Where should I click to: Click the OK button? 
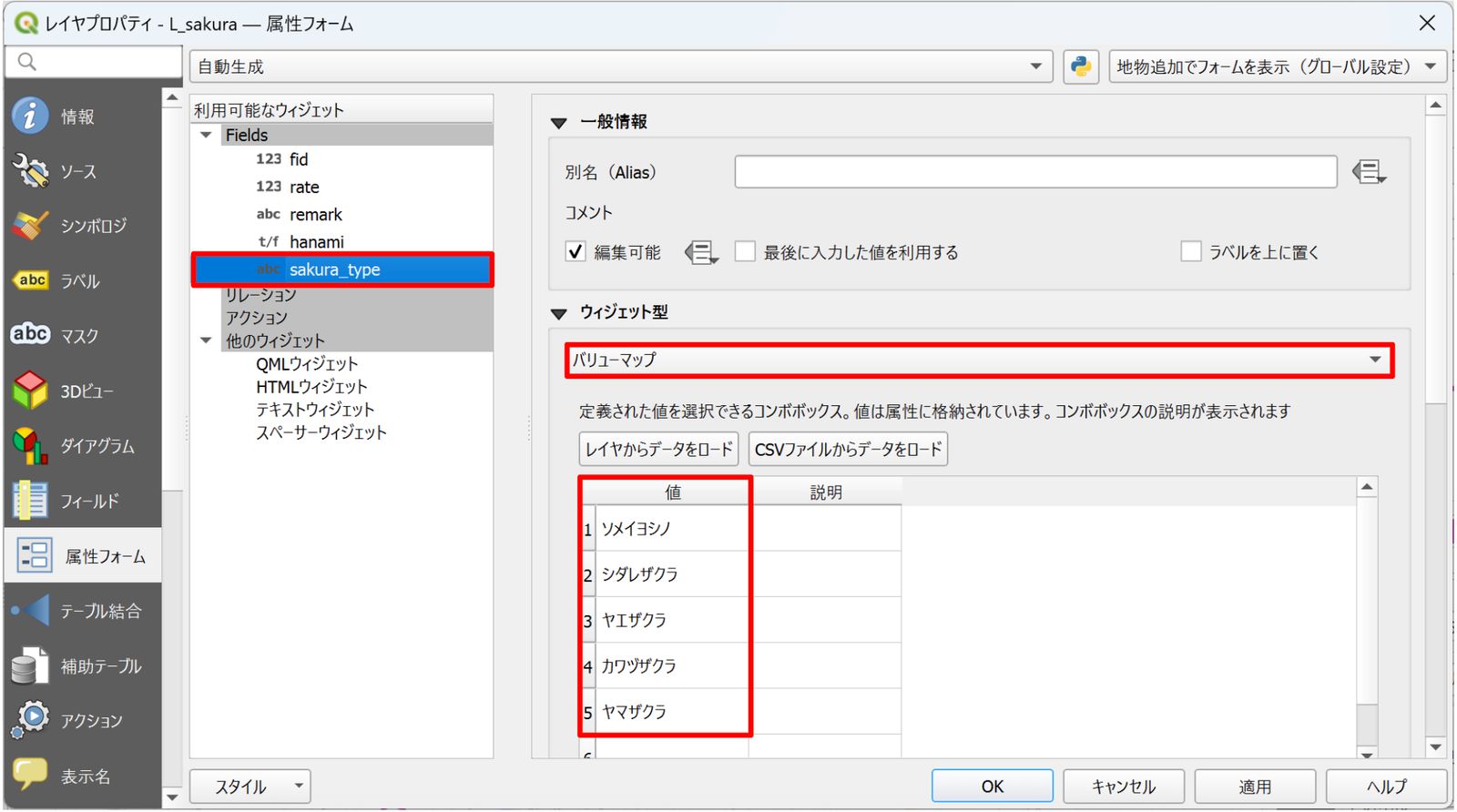point(993,787)
